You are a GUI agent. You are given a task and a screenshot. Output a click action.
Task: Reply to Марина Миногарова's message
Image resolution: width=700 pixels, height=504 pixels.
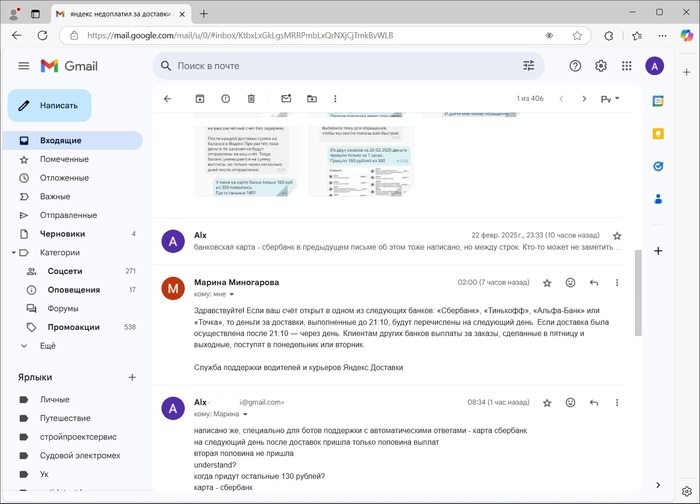594,283
